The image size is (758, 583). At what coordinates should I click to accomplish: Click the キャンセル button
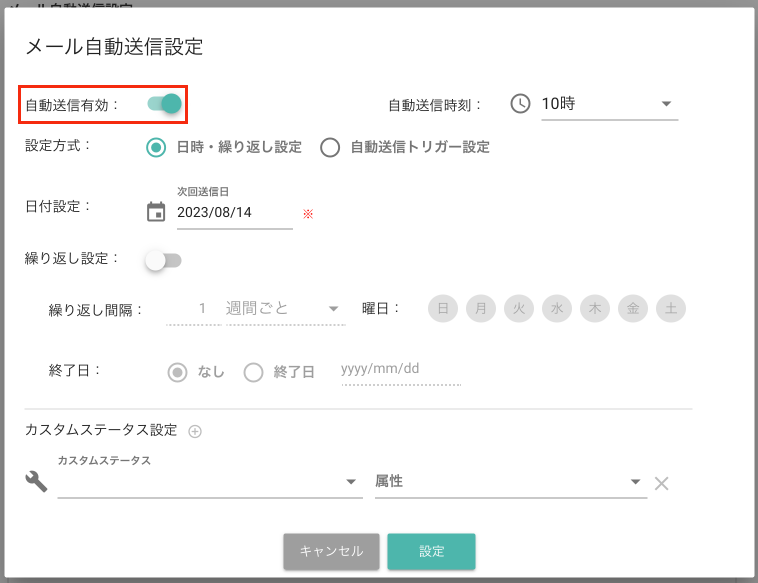(331, 551)
